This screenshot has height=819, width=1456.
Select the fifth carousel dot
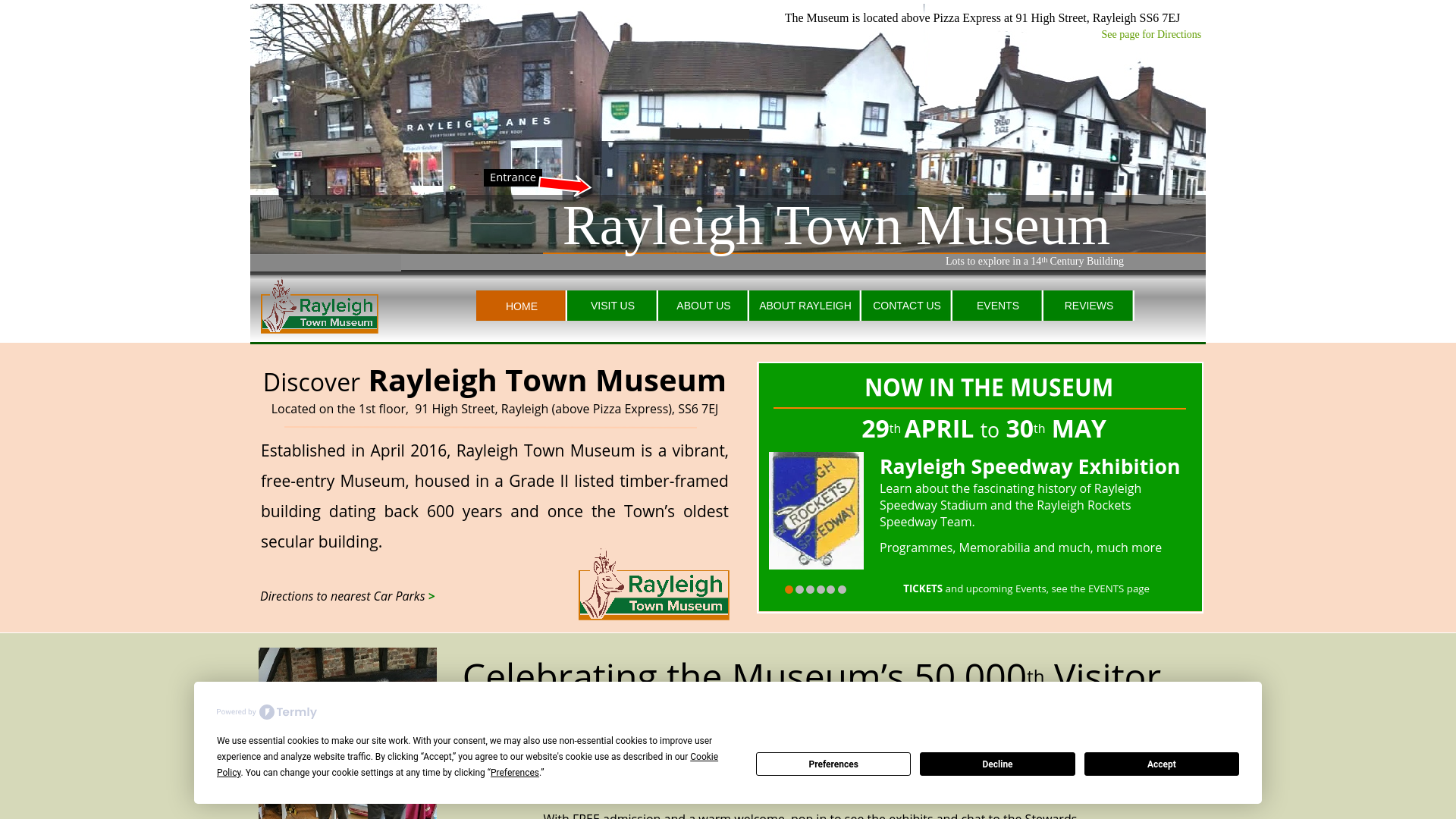[831, 589]
